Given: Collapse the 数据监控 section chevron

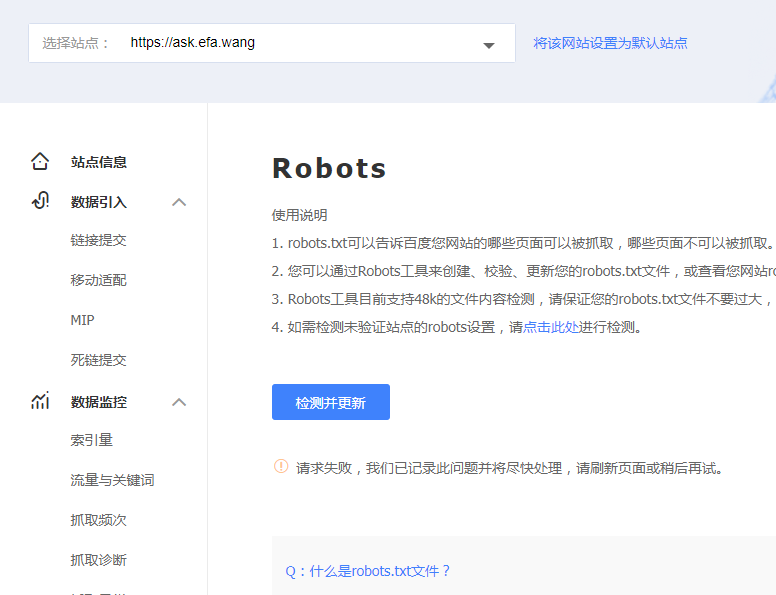Looking at the screenshot, I should [179, 402].
